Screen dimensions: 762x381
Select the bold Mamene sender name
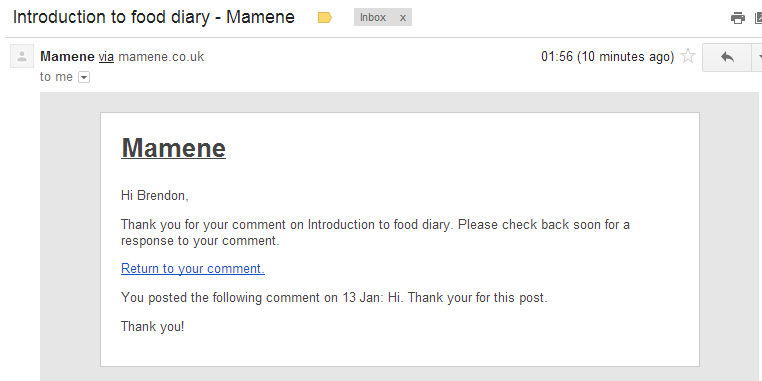point(67,57)
